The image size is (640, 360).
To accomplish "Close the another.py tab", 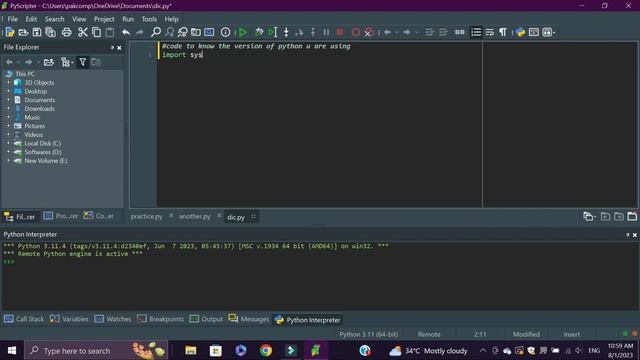I will coord(219,216).
